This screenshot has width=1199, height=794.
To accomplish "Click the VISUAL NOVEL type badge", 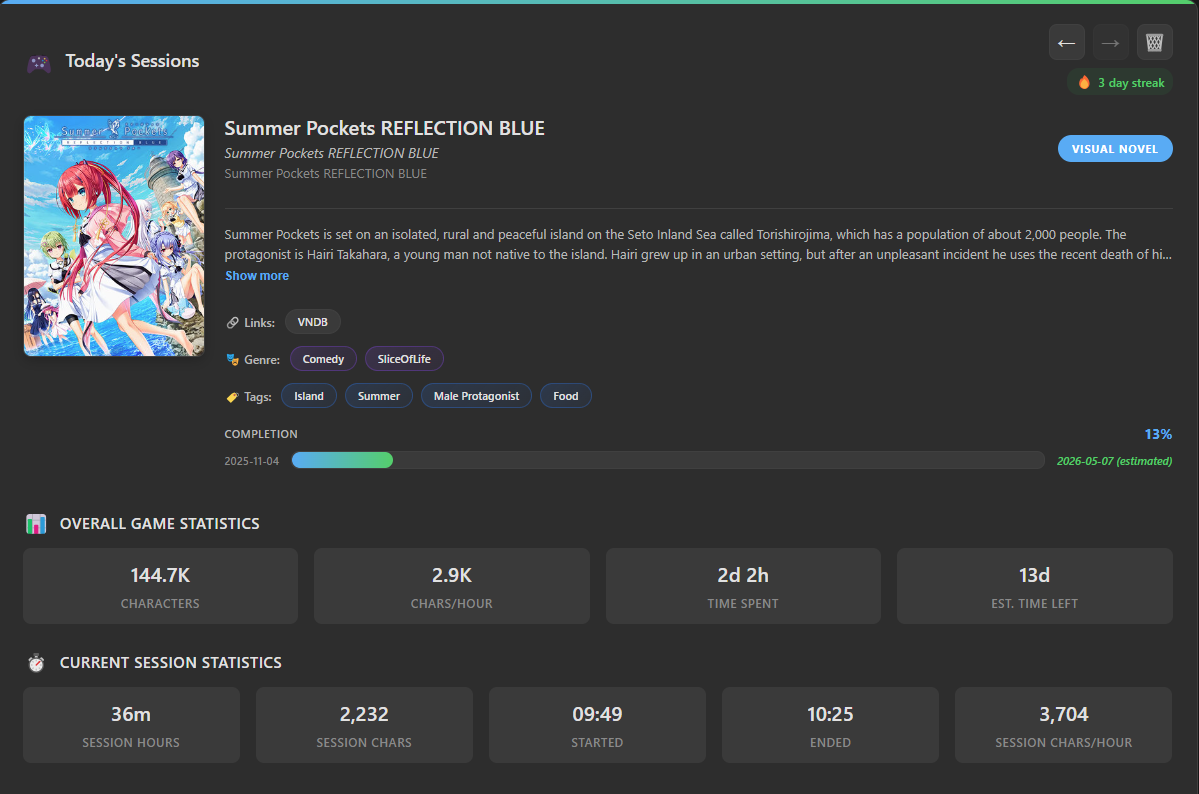I will tap(1115, 148).
